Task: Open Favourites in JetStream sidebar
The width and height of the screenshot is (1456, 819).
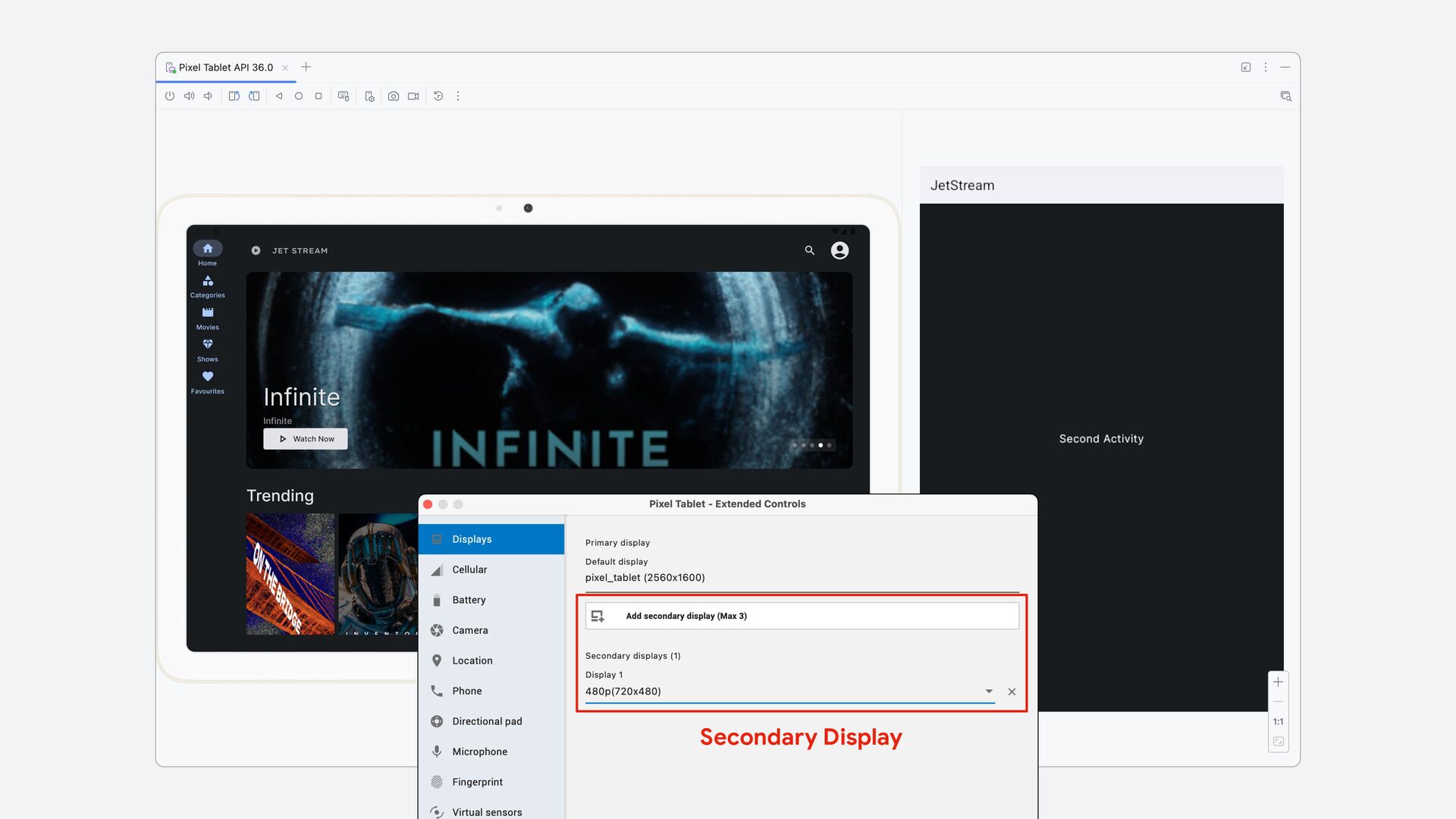Action: click(208, 382)
